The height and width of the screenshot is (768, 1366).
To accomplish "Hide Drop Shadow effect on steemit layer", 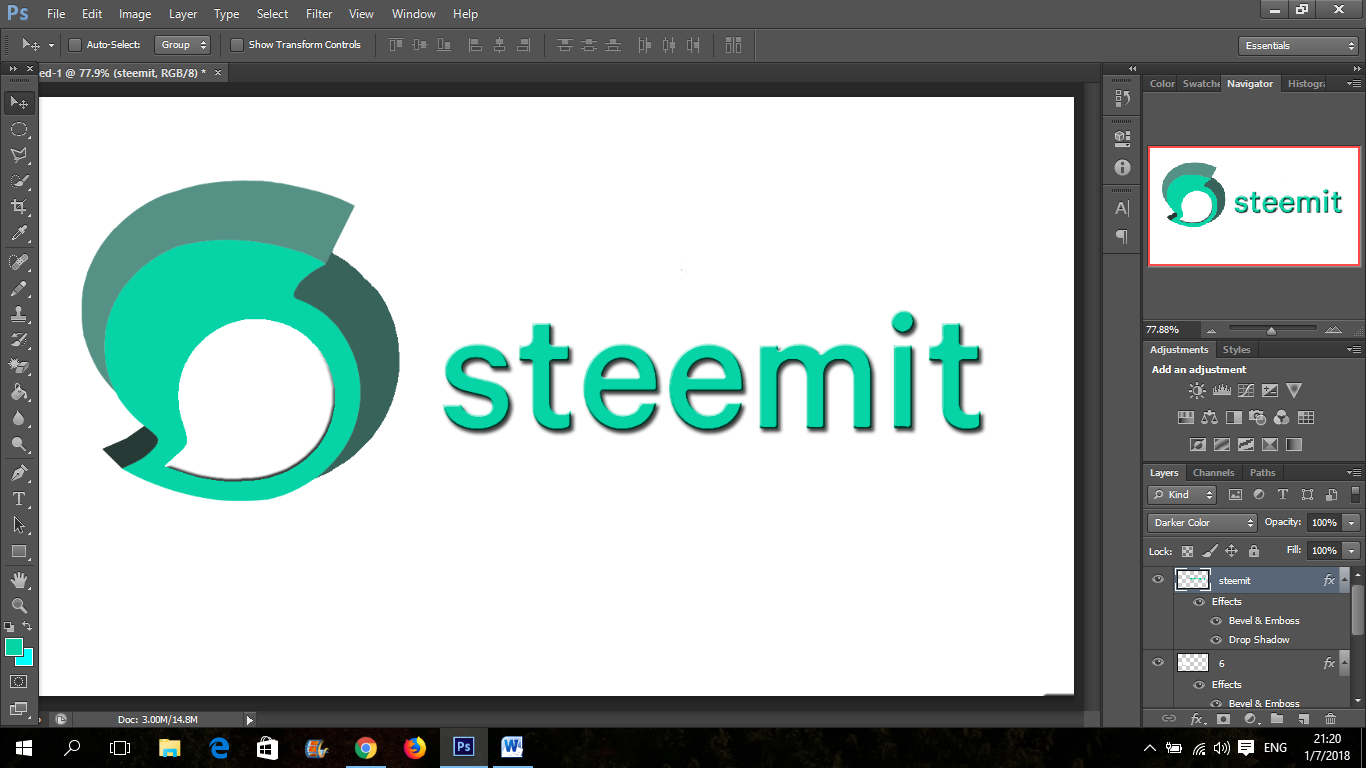I will point(1216,640).
